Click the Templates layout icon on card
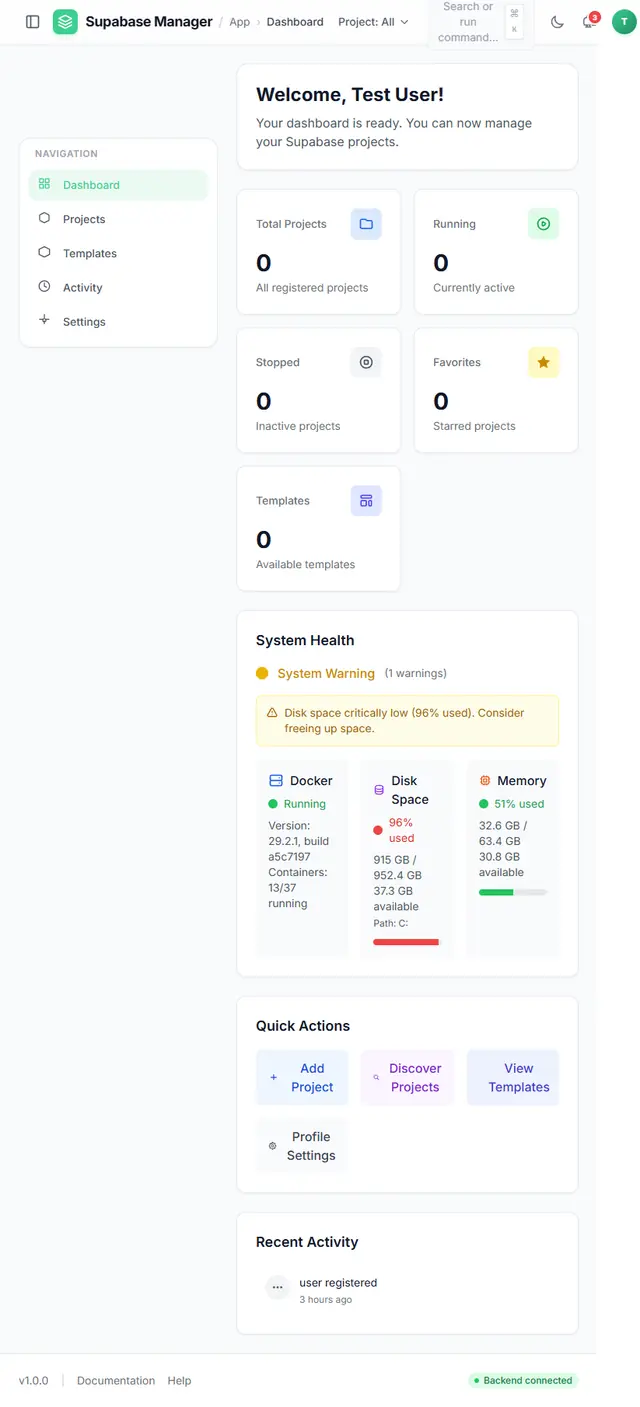 tap(366, 500)
